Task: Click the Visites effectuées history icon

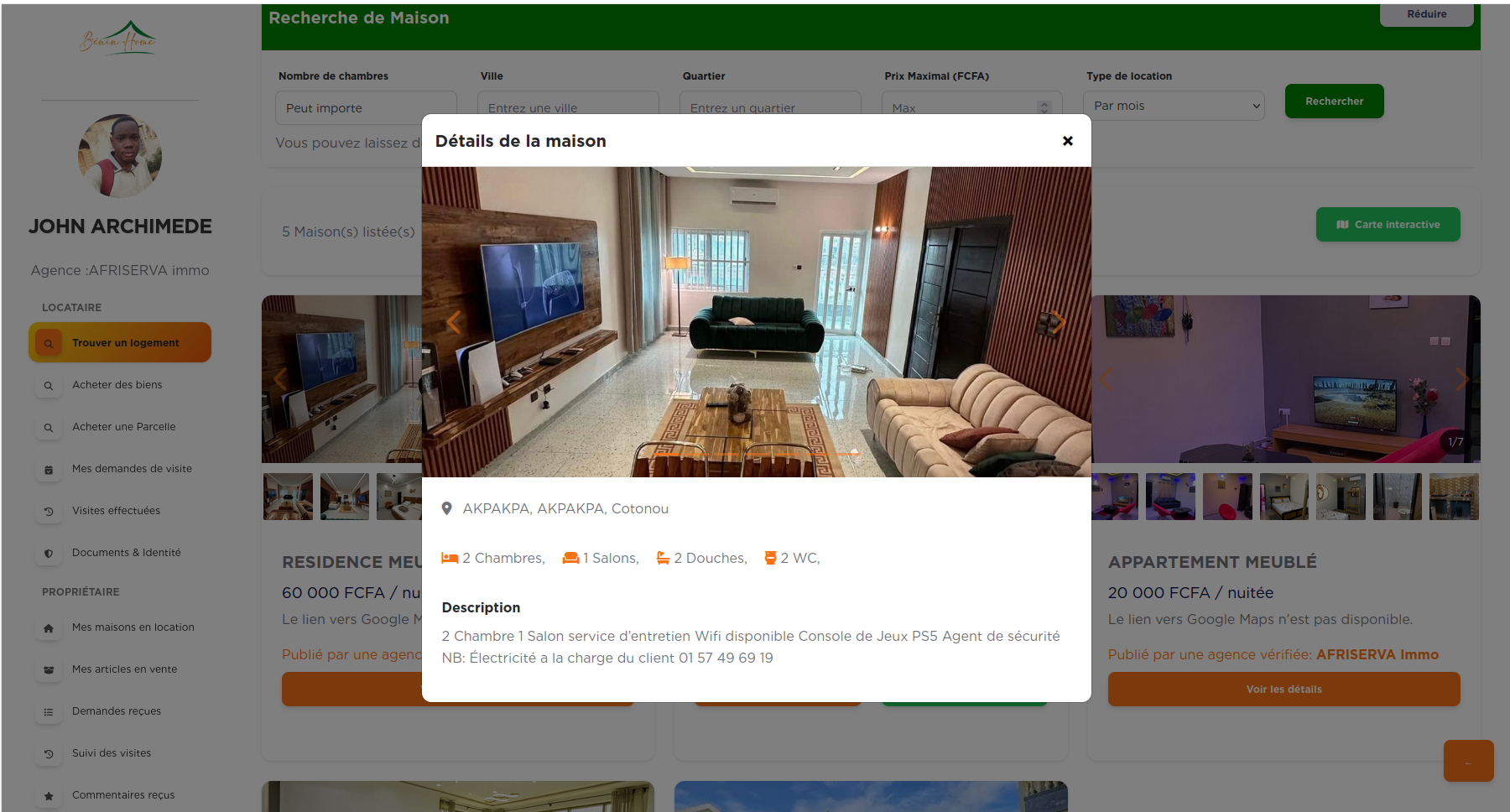Action: click(49, 511)
